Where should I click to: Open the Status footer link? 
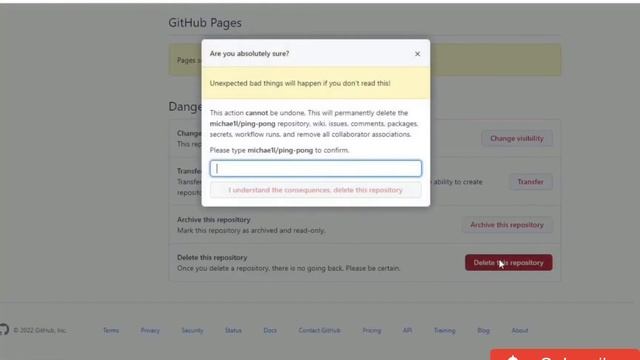point(233,330)
